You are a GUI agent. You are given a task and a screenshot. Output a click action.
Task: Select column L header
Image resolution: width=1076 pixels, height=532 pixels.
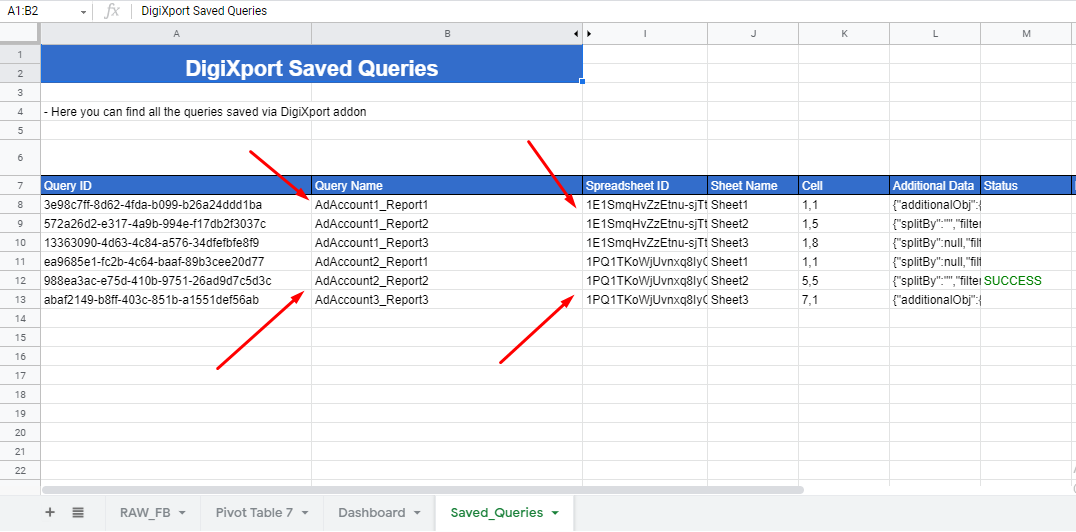pos(935,33)
